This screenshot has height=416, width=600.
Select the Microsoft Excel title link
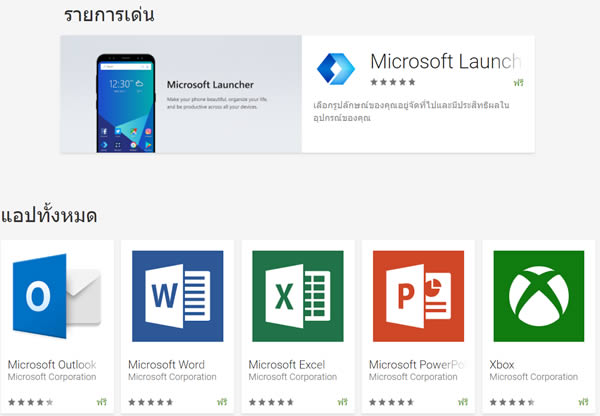pos(285,365)
